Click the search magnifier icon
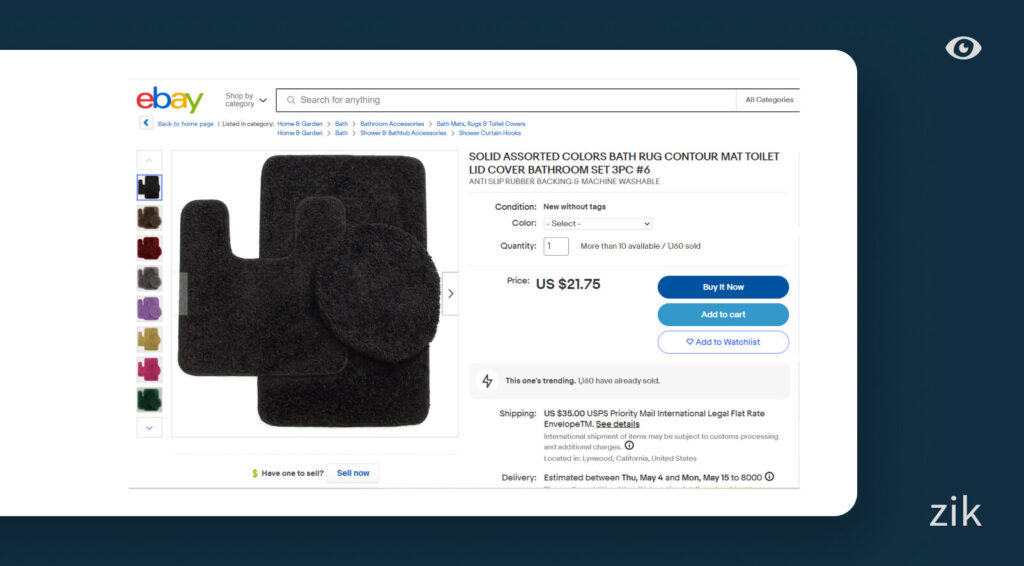This screenshot has height=566, width=1024. pos(291,100)
